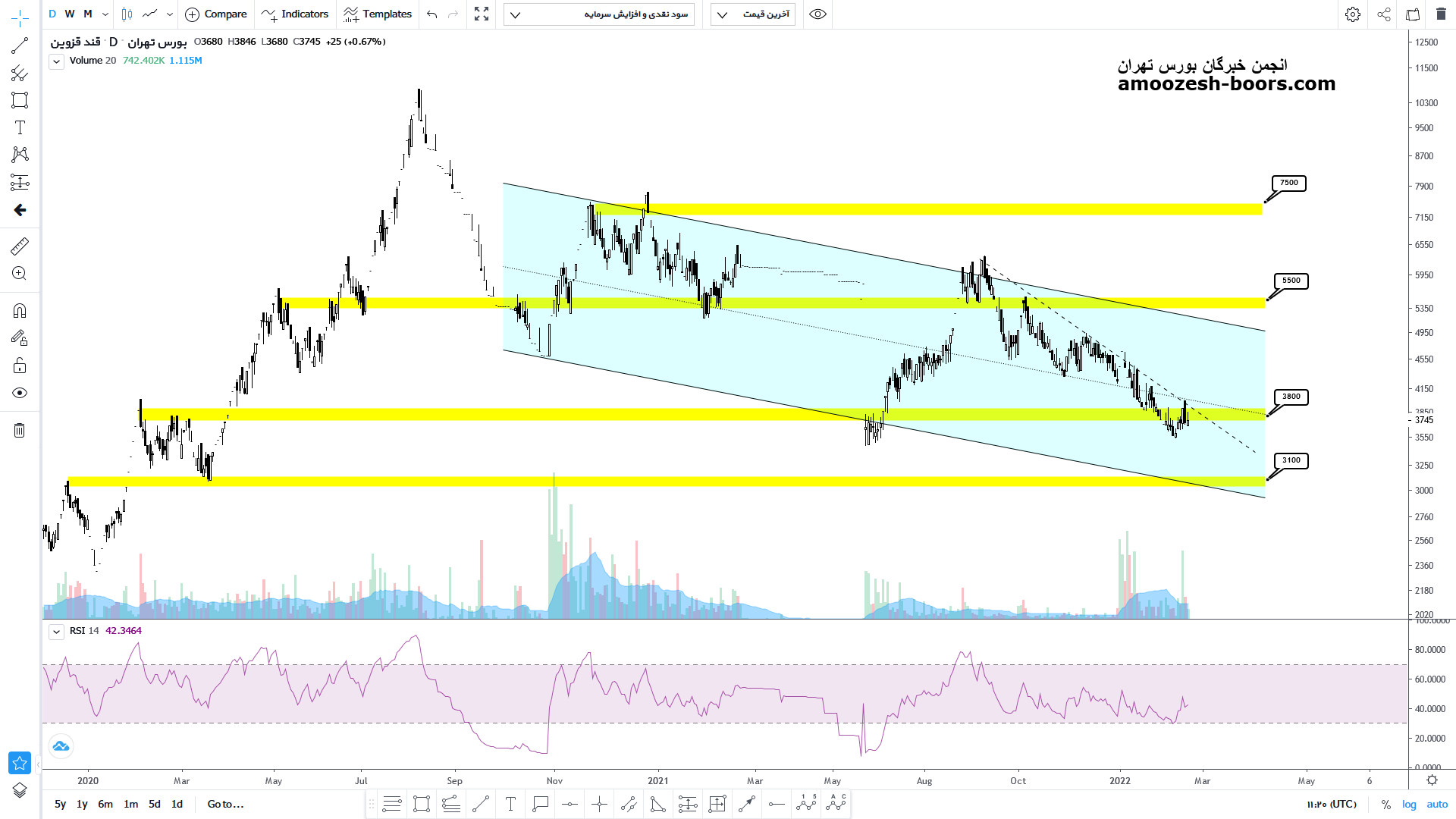Toggle log scale on price axis
Screen dimensions: 1456x819
[1409, 804]
